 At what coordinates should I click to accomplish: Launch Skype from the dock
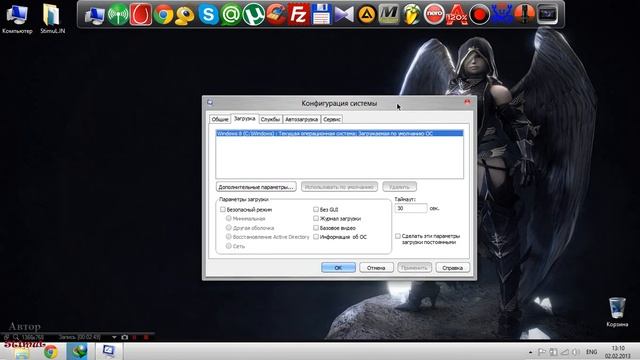click(x=208, y=15)
